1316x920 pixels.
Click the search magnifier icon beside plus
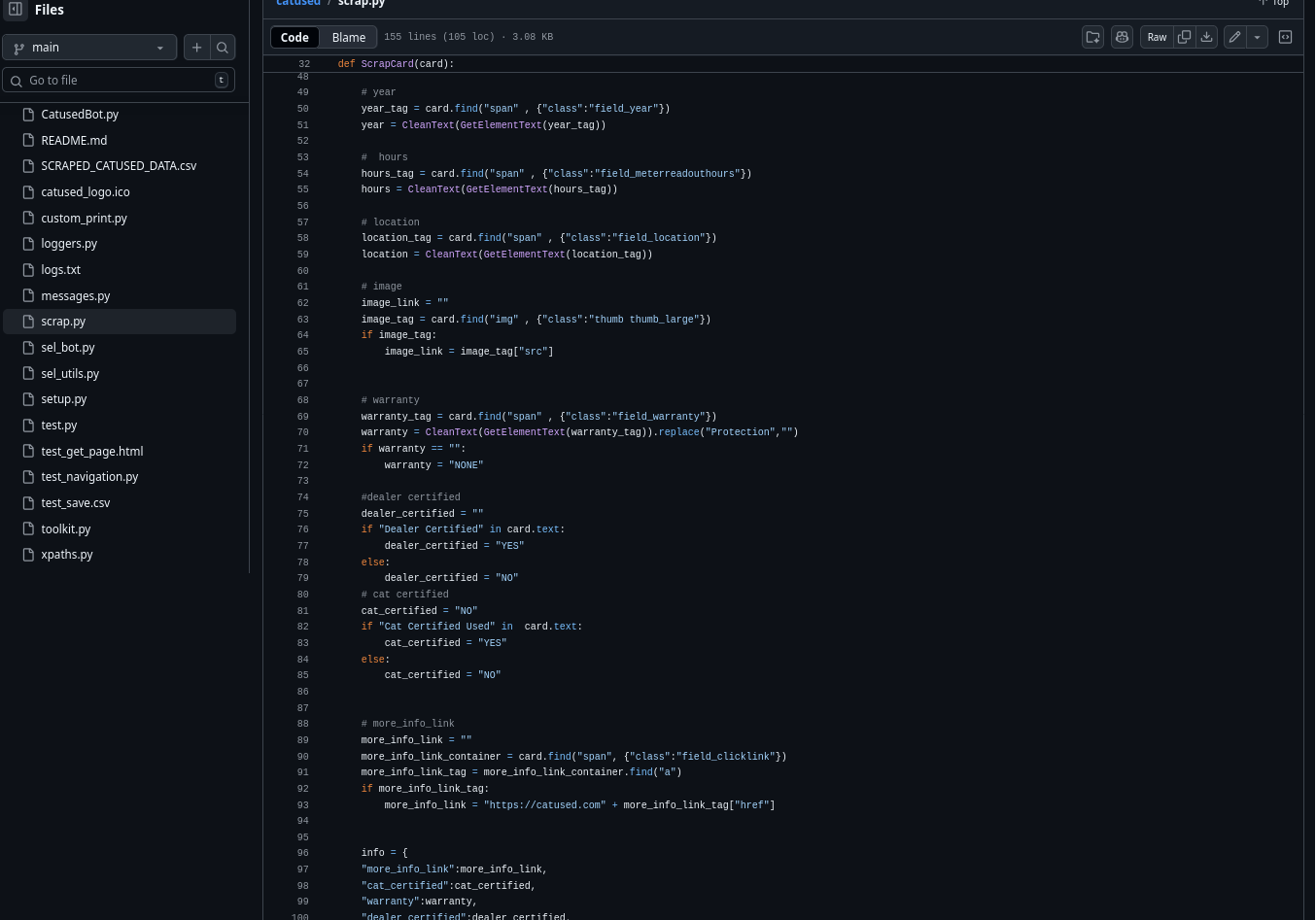223,48
